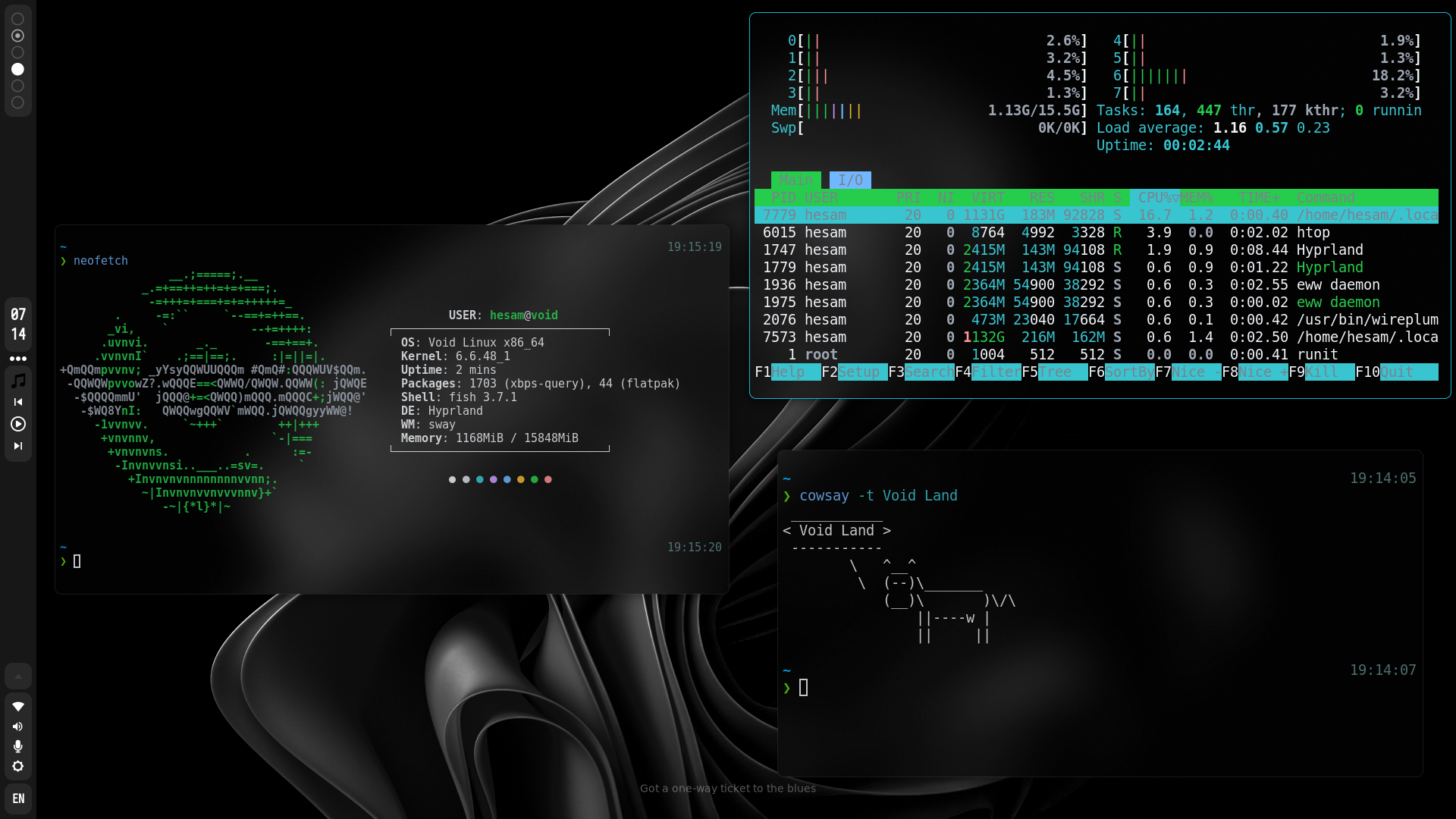1456x819 pixels.
Task: Skip to next track
Action: pos(18,446)
